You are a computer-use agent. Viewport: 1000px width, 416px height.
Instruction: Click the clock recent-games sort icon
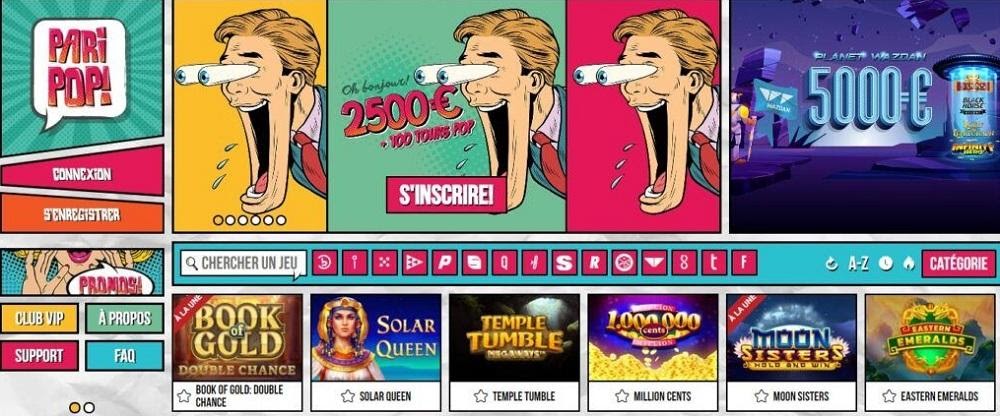coord(885,263)
